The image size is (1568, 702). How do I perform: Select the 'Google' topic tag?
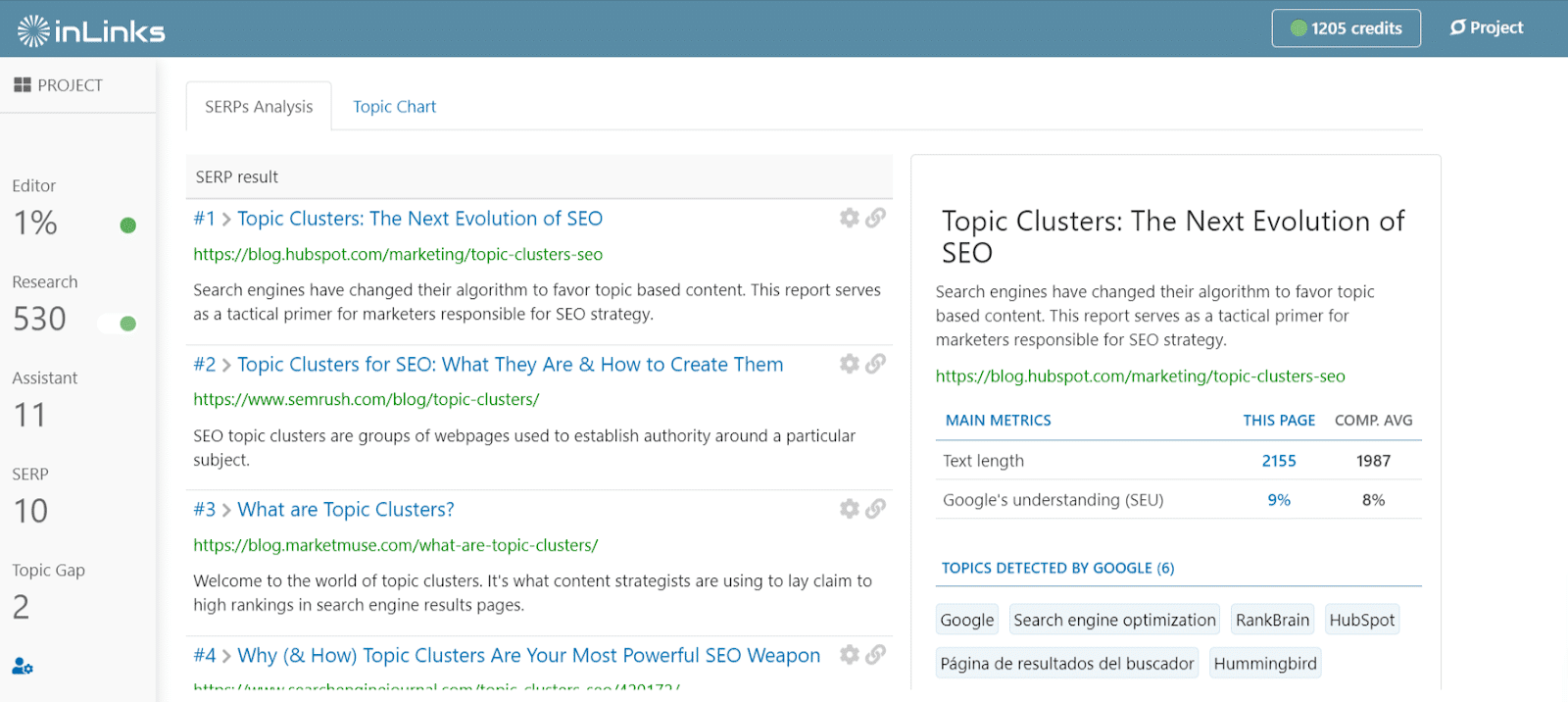967,620
